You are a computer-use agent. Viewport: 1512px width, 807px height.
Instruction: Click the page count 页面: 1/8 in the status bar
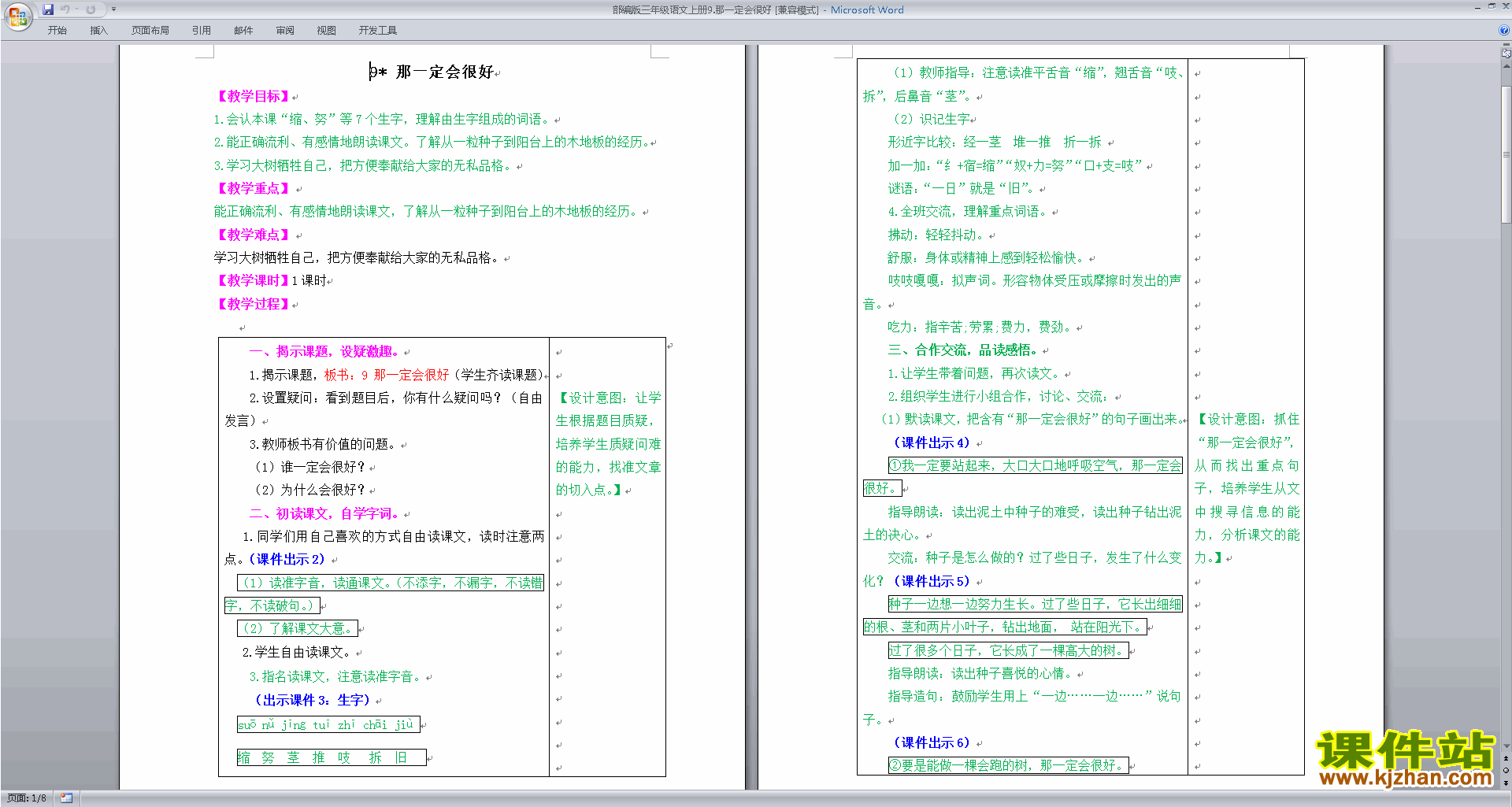[x=27, y=798]
